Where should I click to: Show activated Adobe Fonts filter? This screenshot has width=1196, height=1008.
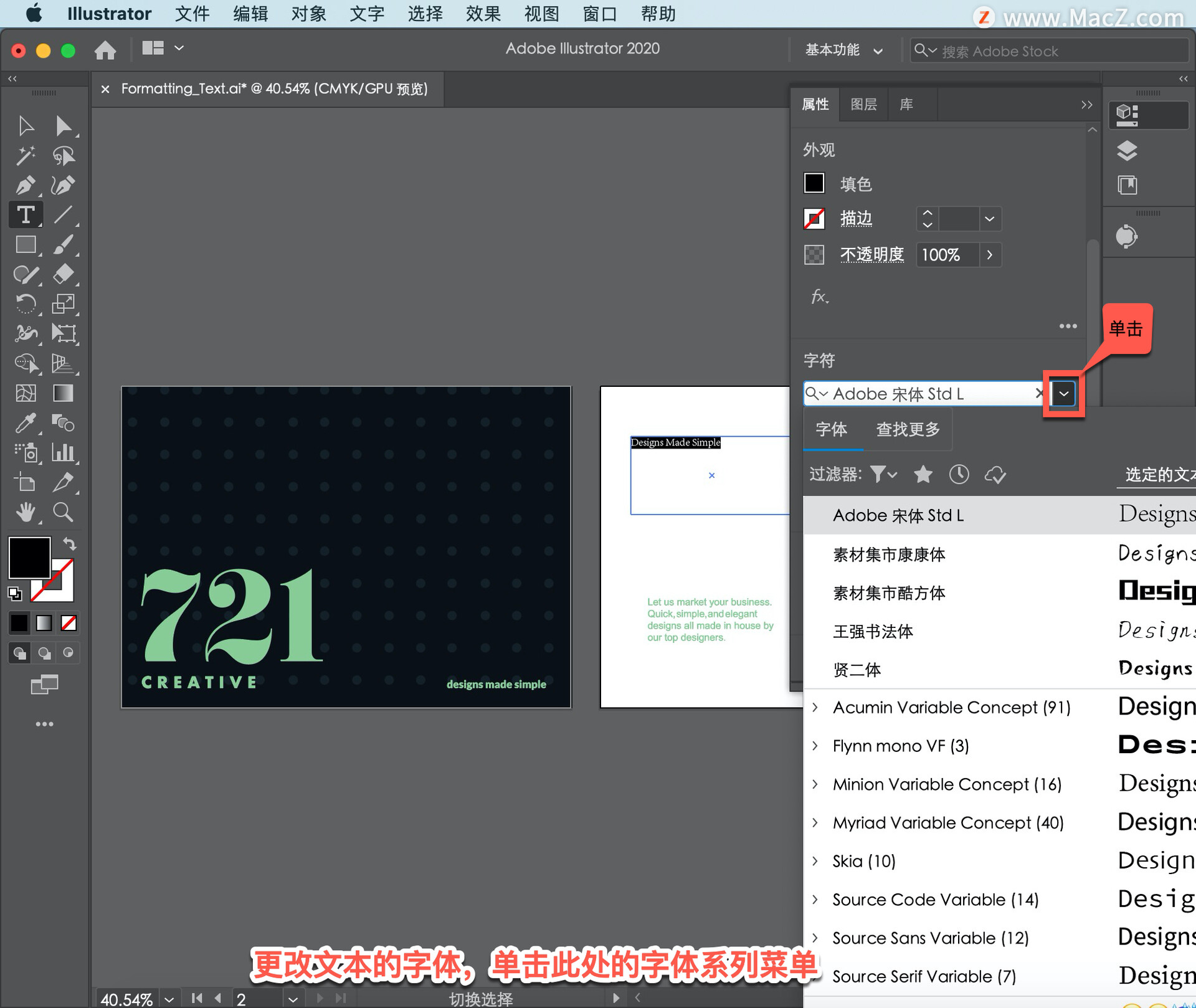[995, 475]
